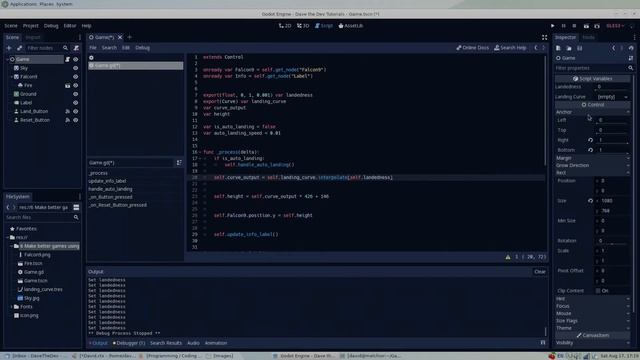Expand the Fonts folder in FileSystem

coord(11,307)
